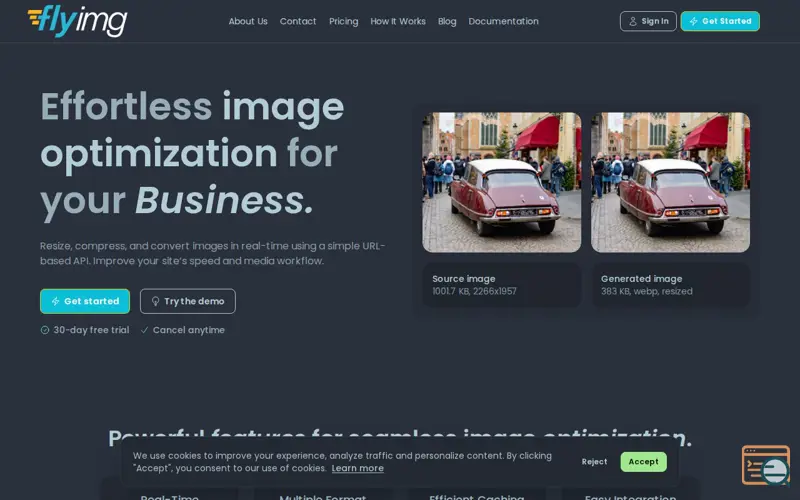
Task: Go to the Contact page
Action: (298, 21)
